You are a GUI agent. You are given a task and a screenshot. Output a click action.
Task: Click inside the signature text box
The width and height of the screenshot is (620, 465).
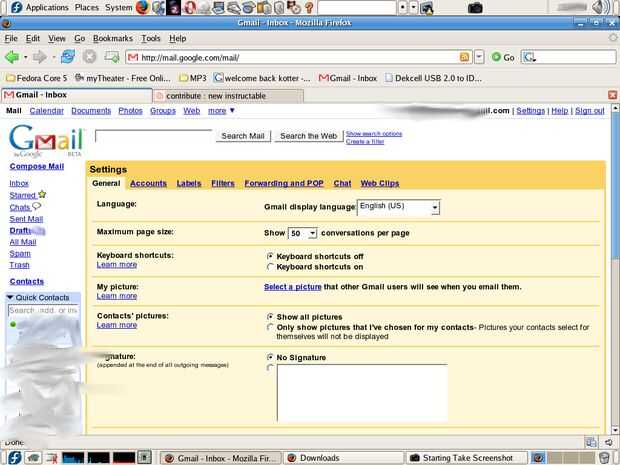click(x=362, y=393)
